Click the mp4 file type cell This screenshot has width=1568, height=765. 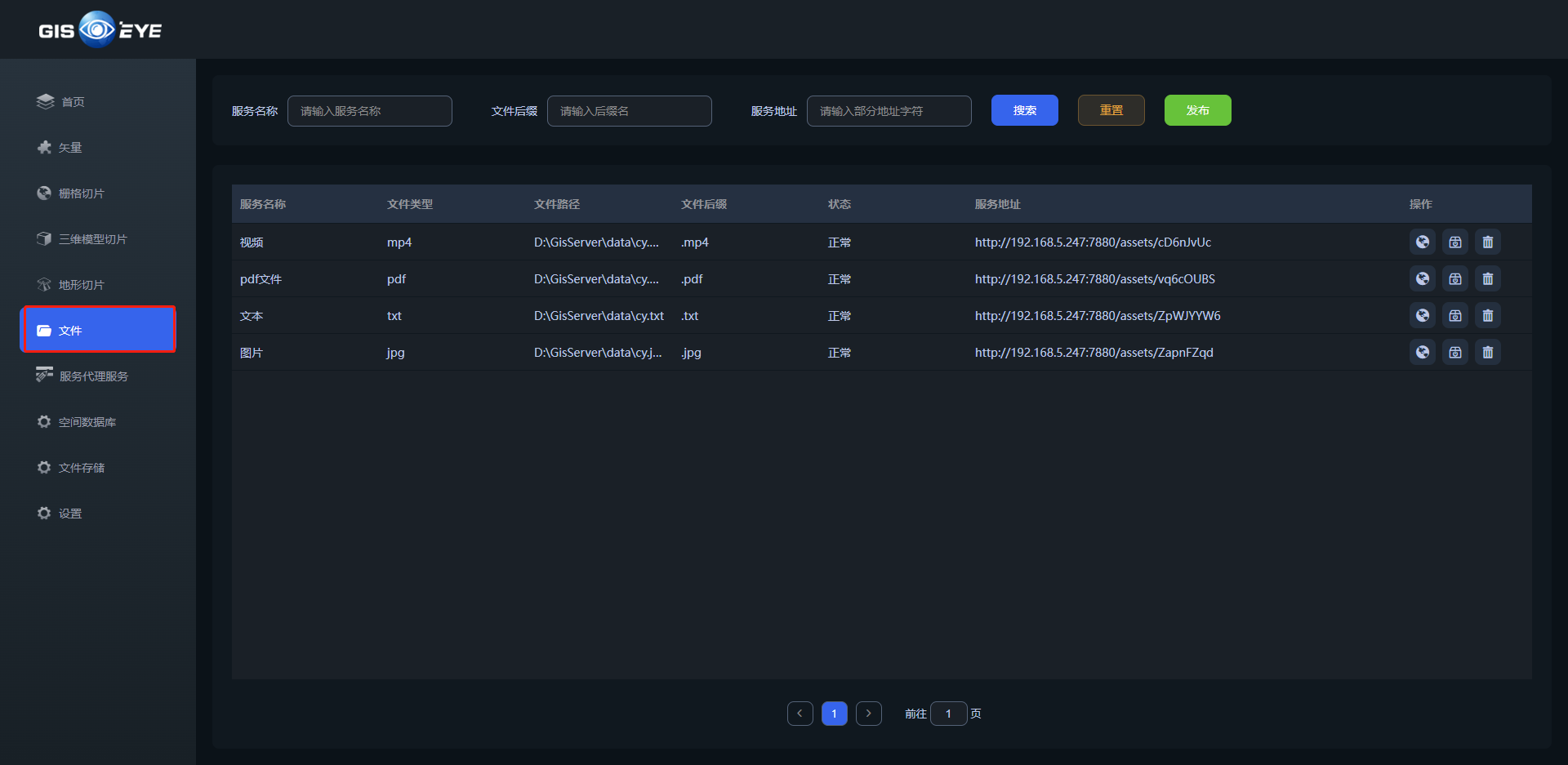coord(399,242)
